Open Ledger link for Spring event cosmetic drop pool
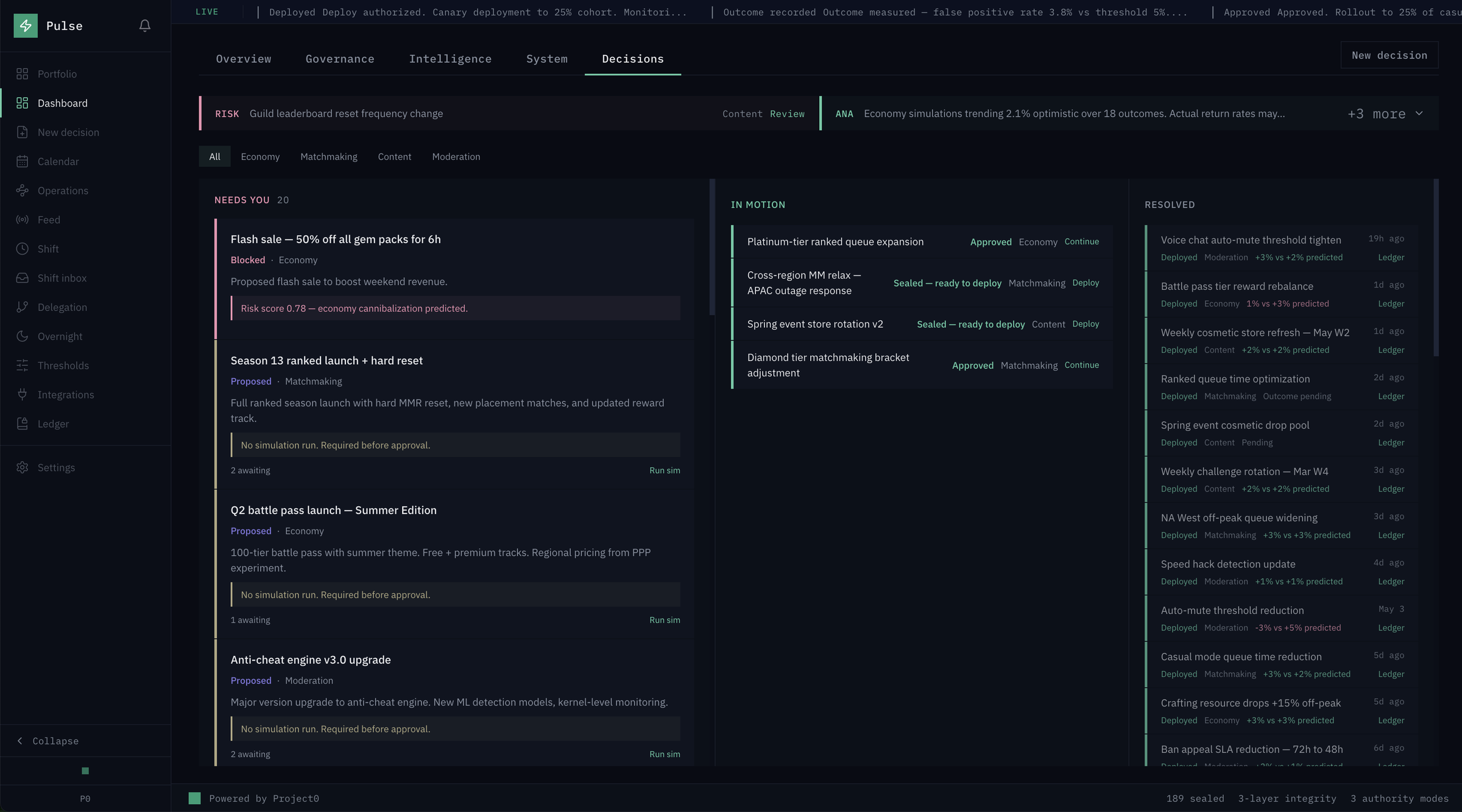The width and height of the screenshot is (1462, 812). [1391, 443]
